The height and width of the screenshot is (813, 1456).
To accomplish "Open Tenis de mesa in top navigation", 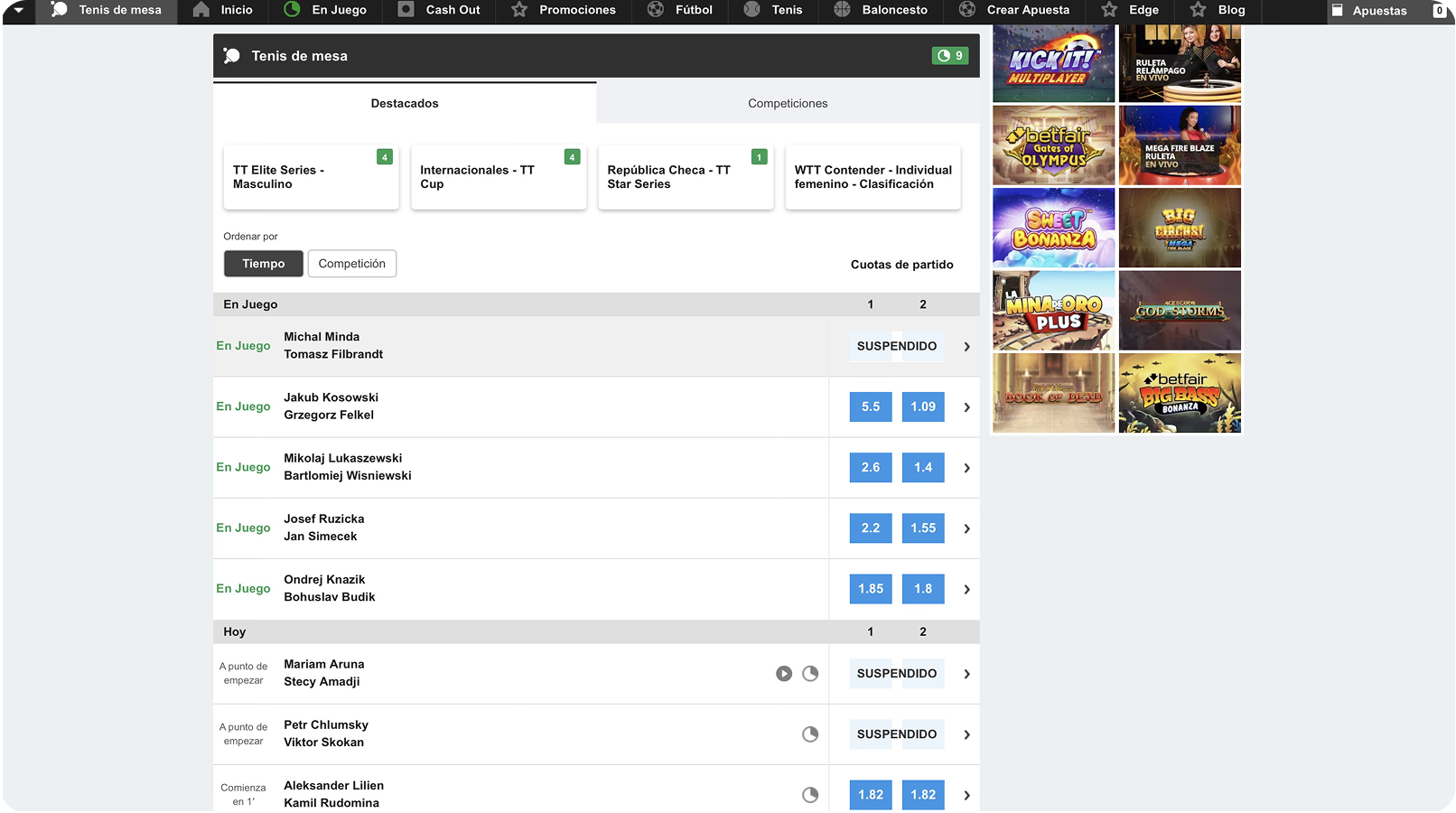I will point(107,10).
